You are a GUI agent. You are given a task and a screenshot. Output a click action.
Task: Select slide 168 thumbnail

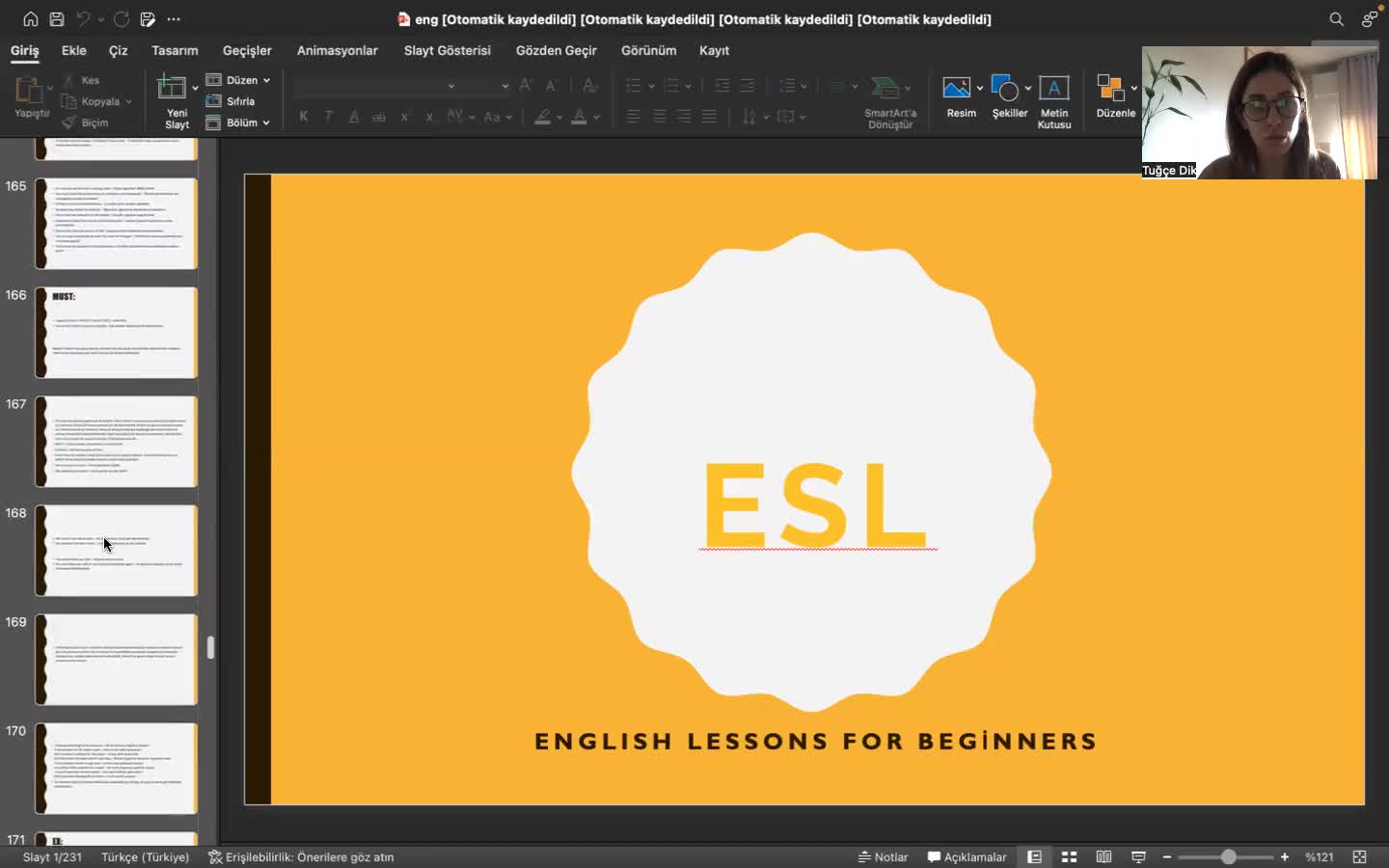point(117,551)
